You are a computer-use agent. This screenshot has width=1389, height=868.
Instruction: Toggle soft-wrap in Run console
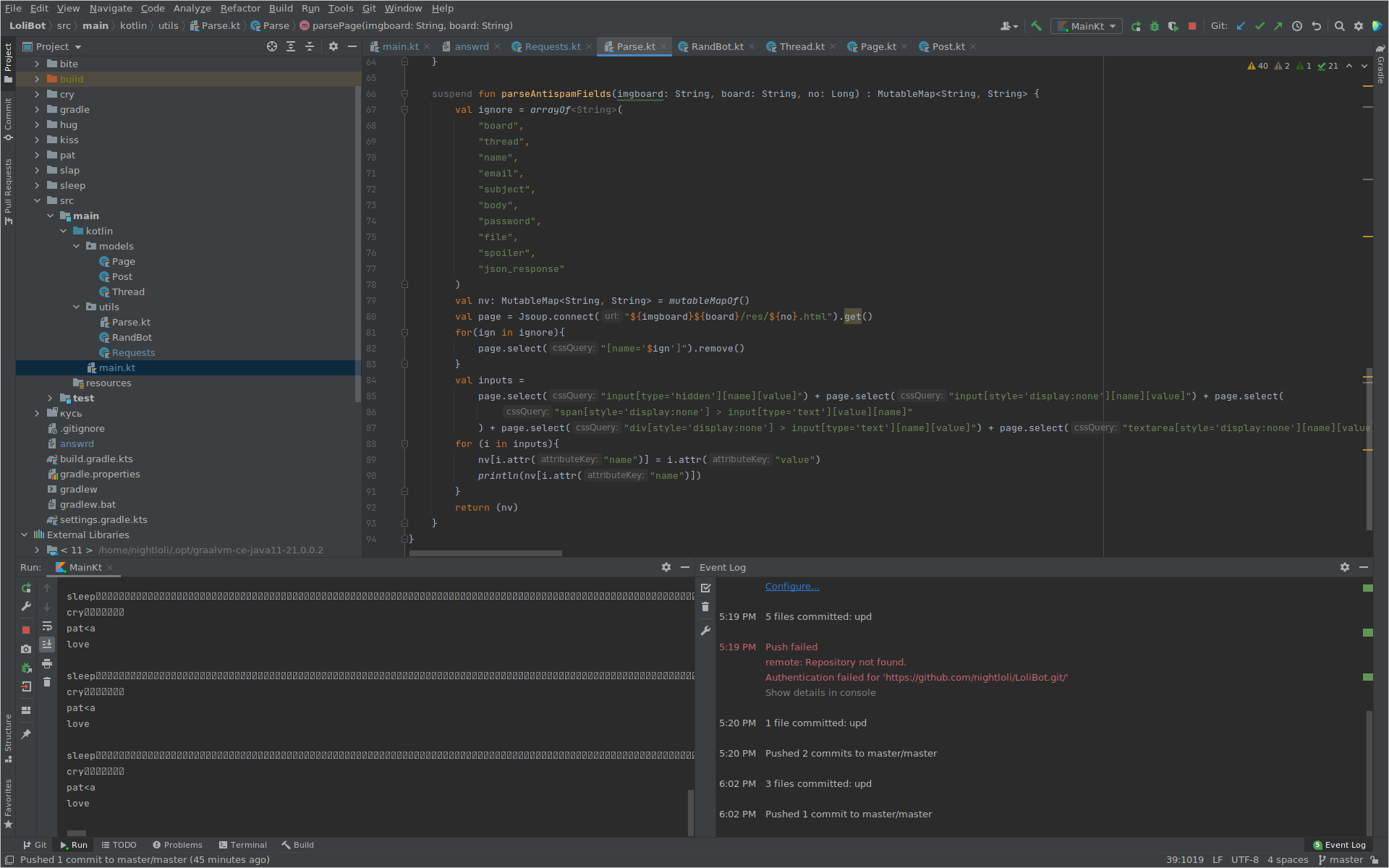click(47, 626)
